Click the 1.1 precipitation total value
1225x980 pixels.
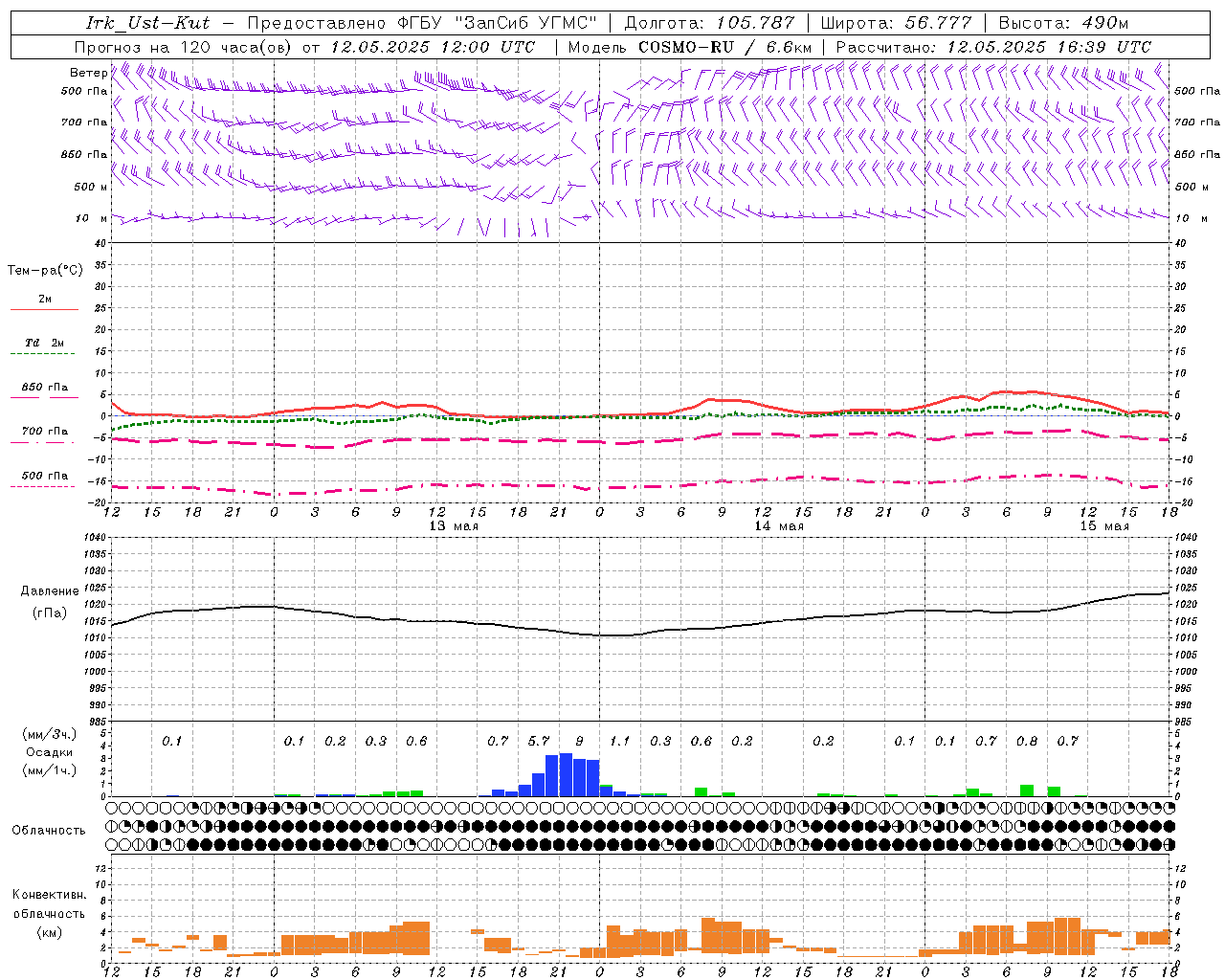coord(620,741)
